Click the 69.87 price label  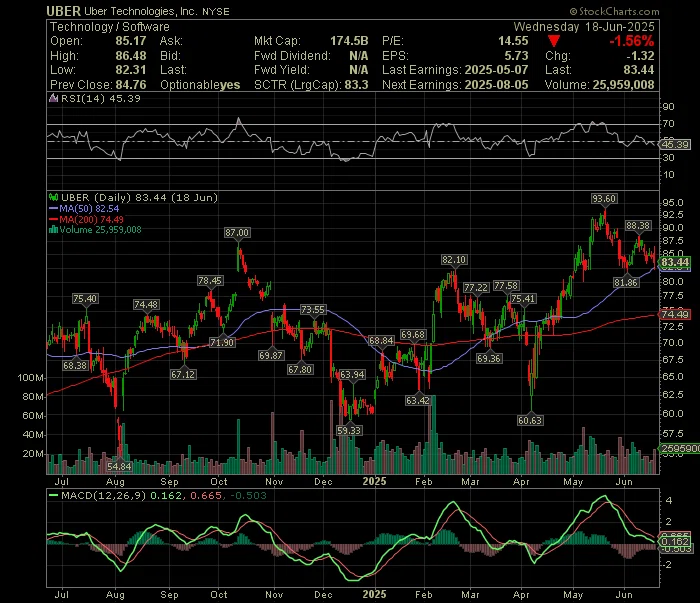(x=271, y=356)
